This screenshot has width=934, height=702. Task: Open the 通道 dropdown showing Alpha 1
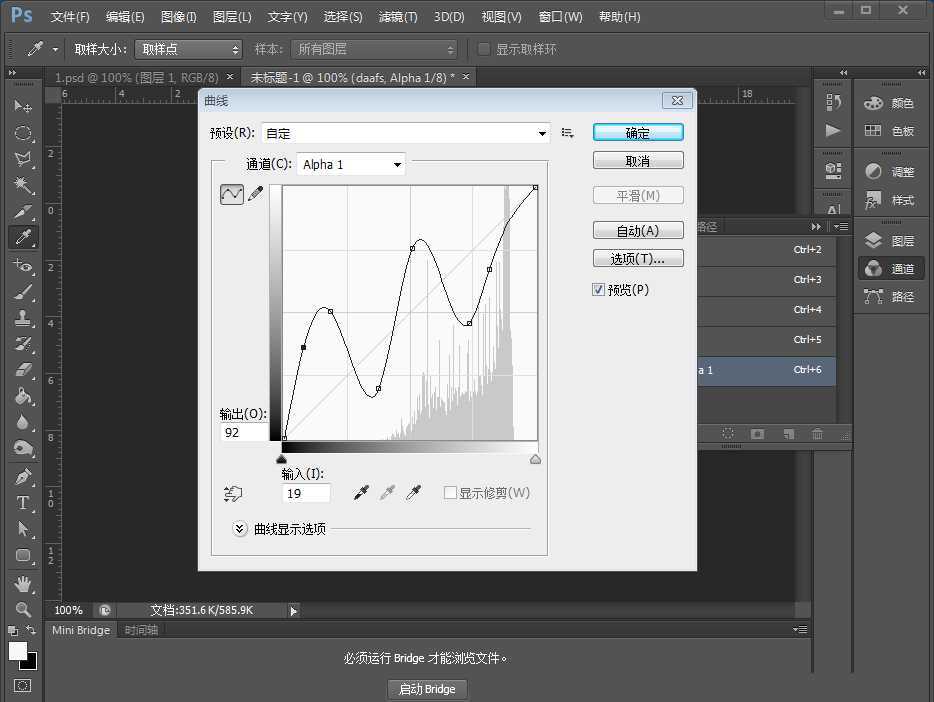349,164
